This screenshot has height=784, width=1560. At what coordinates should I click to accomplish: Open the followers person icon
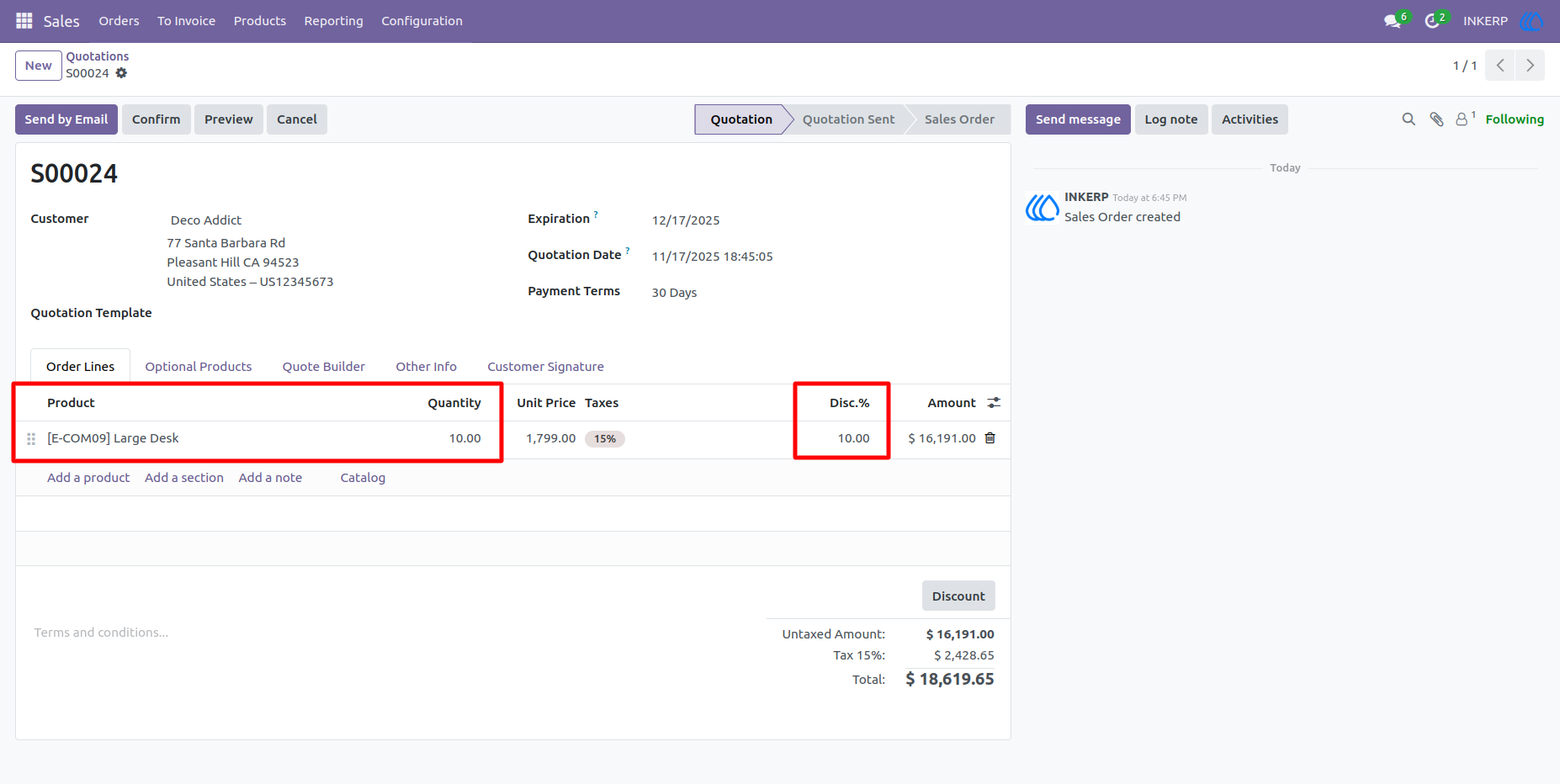[x=1462, y=119]
